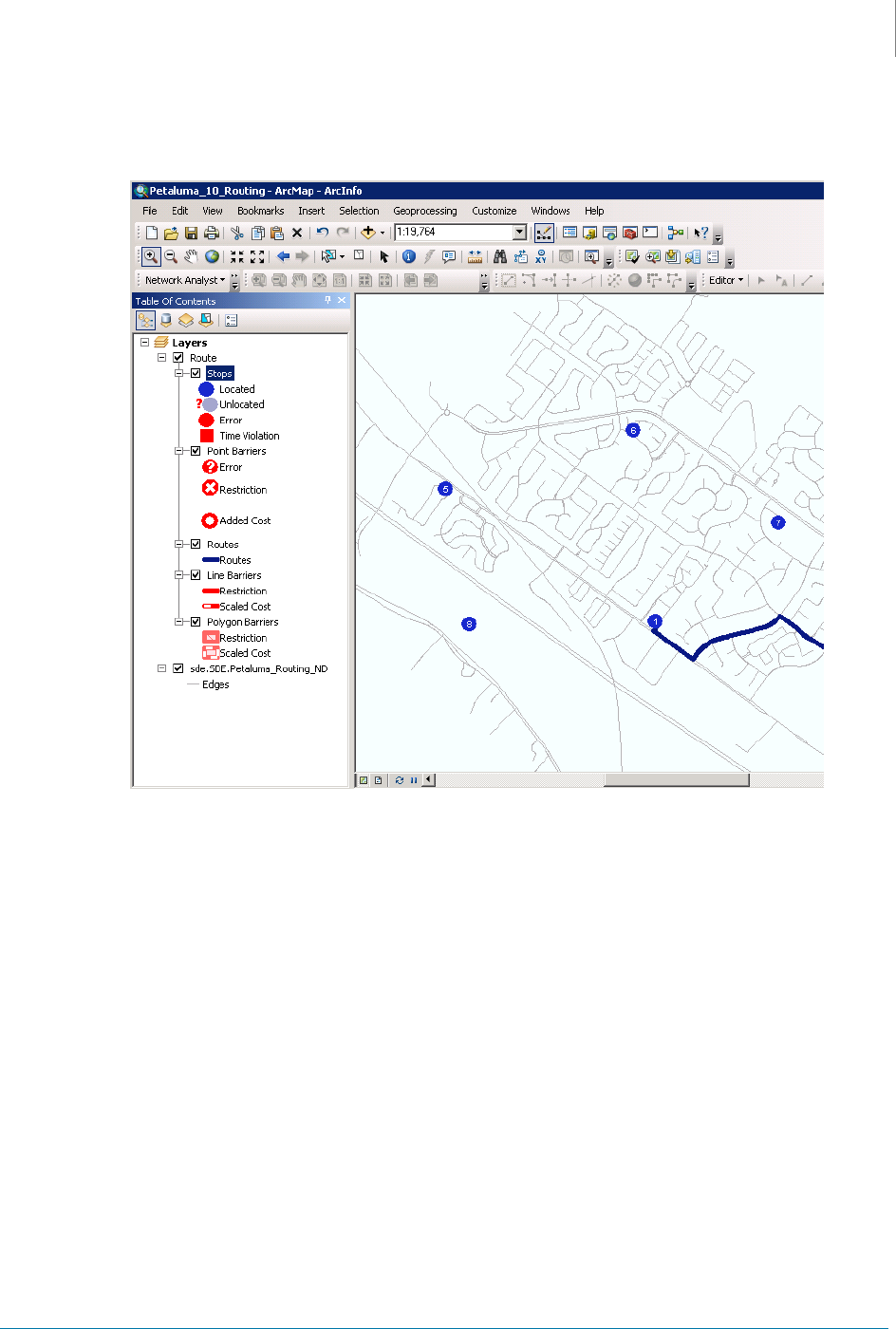
Task: Collapse the Routes sublayer
Action: [x=178, y=544]
